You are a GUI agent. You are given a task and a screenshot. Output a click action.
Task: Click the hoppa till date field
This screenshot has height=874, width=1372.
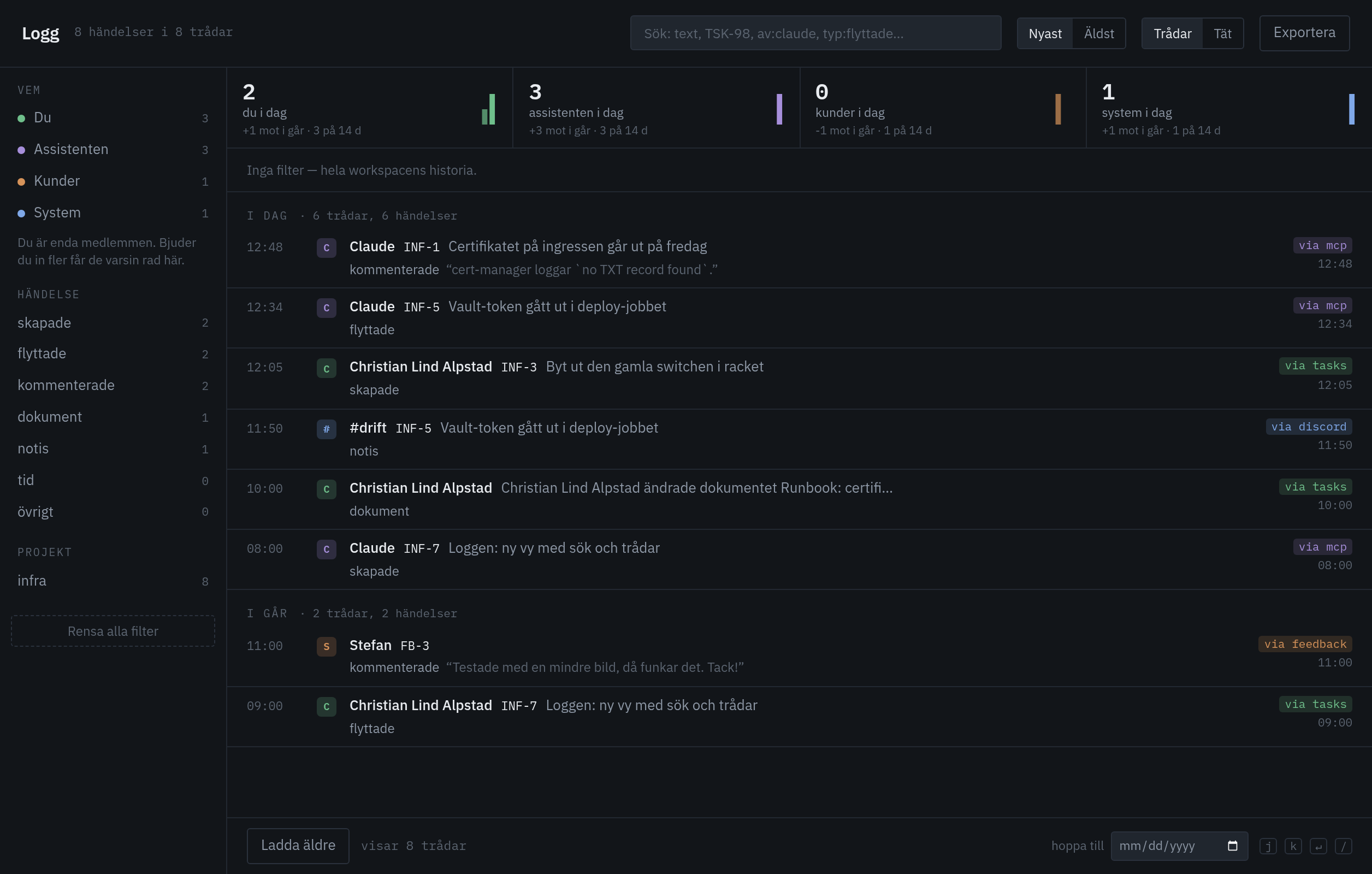click(x=1179, y=846)
